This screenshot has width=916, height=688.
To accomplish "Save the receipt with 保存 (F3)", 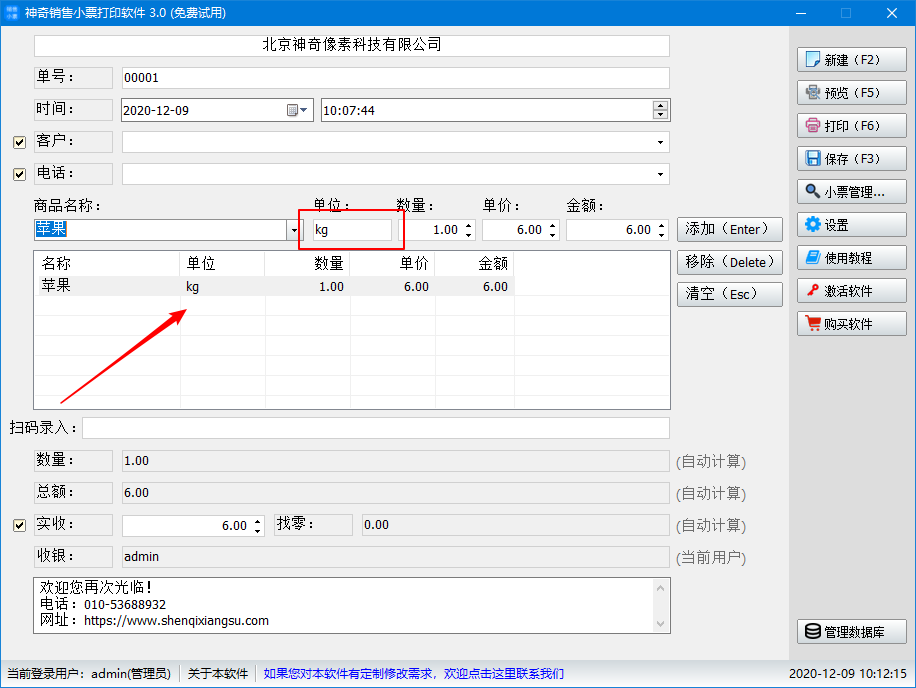I will coord(851,159).
